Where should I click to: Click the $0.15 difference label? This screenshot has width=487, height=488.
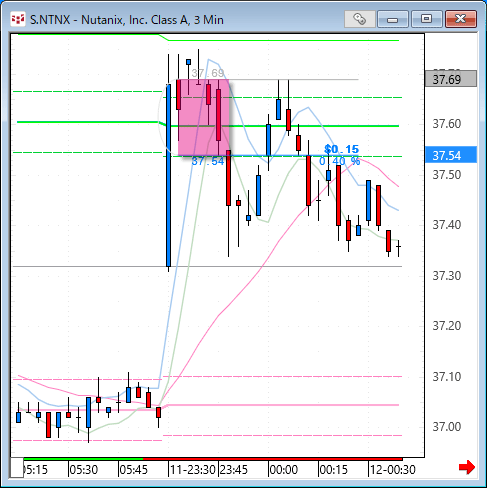click(341, 149)
